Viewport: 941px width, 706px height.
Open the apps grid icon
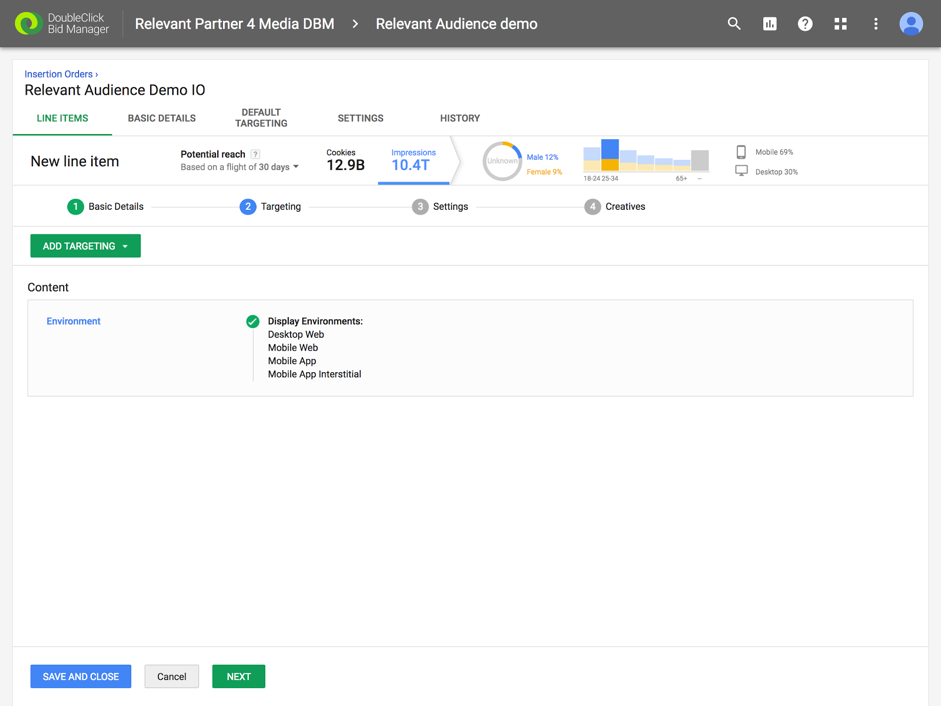840,23
